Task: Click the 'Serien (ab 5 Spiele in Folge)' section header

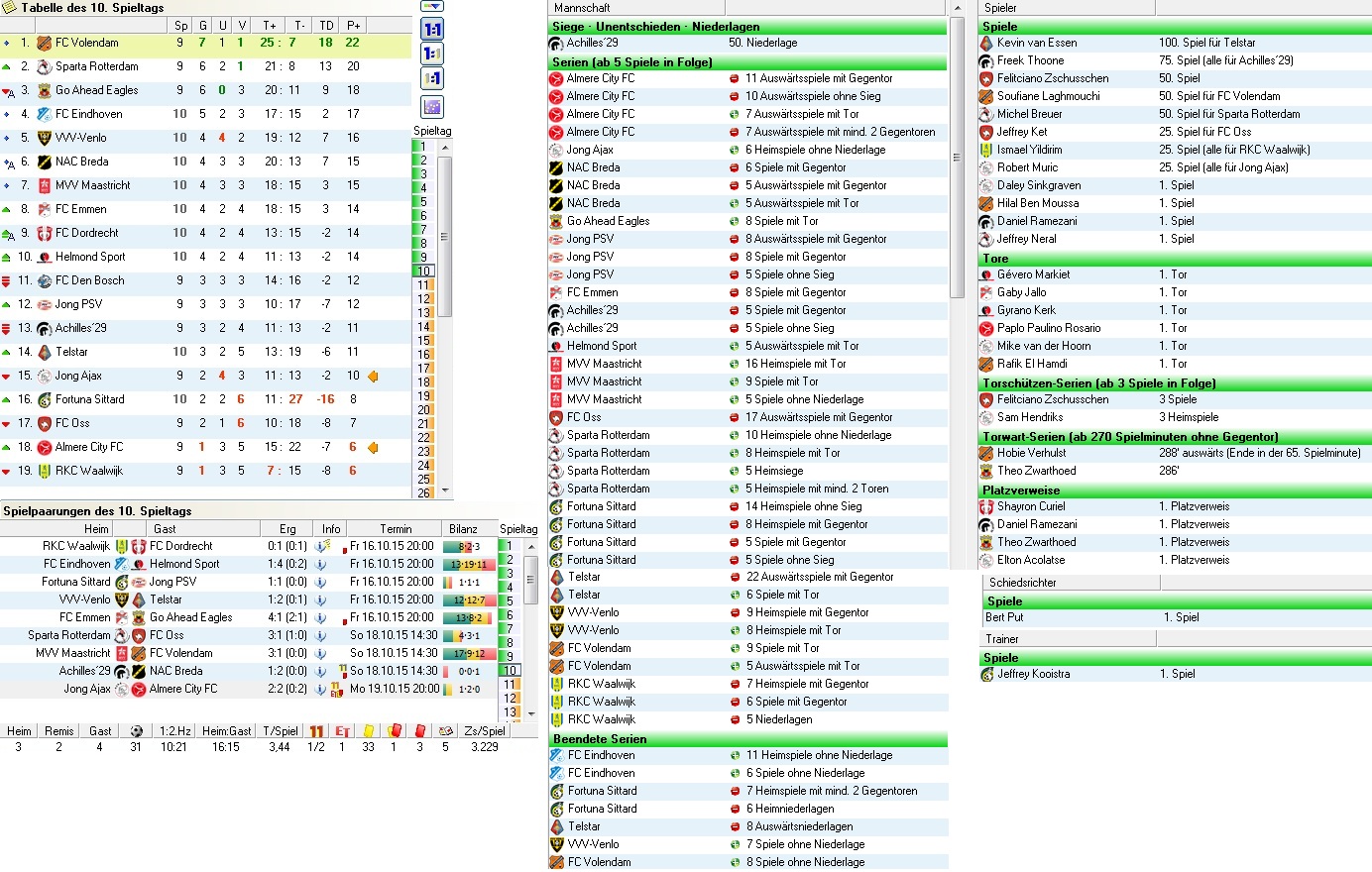Action: (748, 61)
